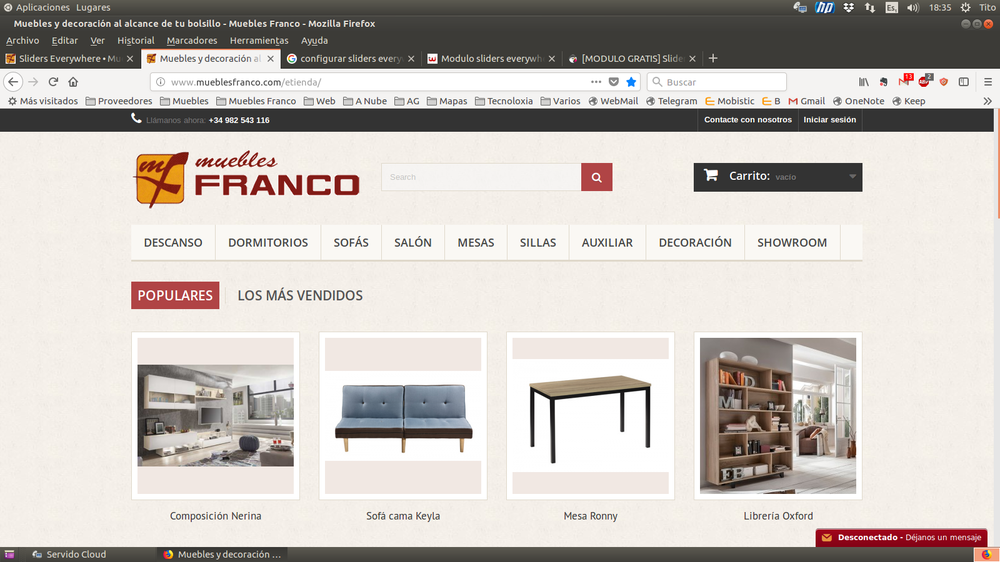
Task: Click the site information icon in URL bar
Action: (x=161, y=82)
